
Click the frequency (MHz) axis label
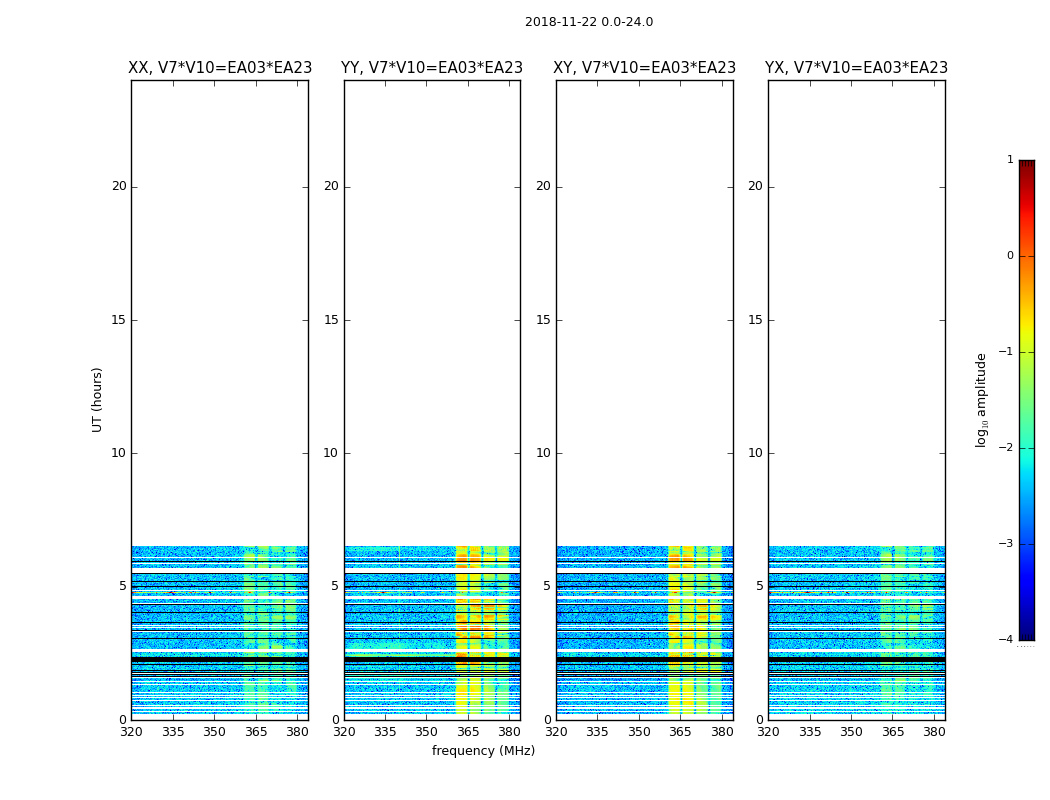pos(483,750)
